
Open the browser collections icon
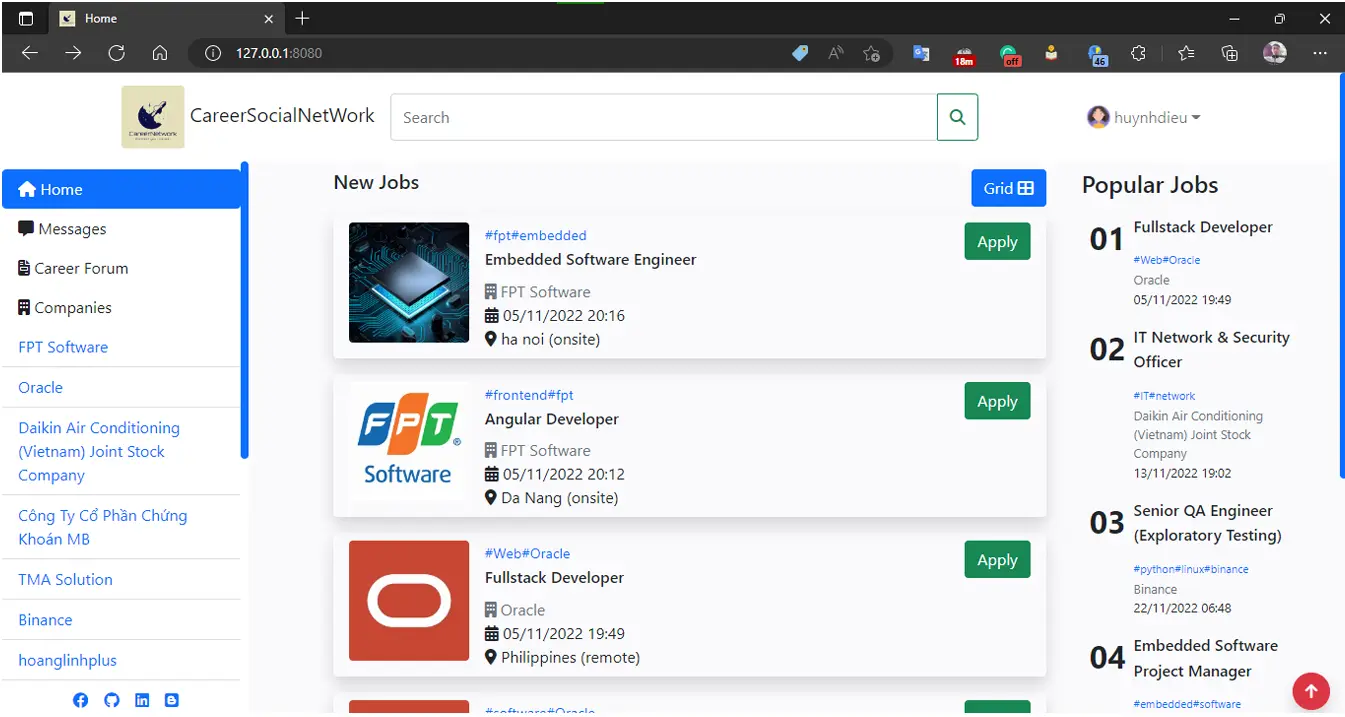click(1230, 53)
